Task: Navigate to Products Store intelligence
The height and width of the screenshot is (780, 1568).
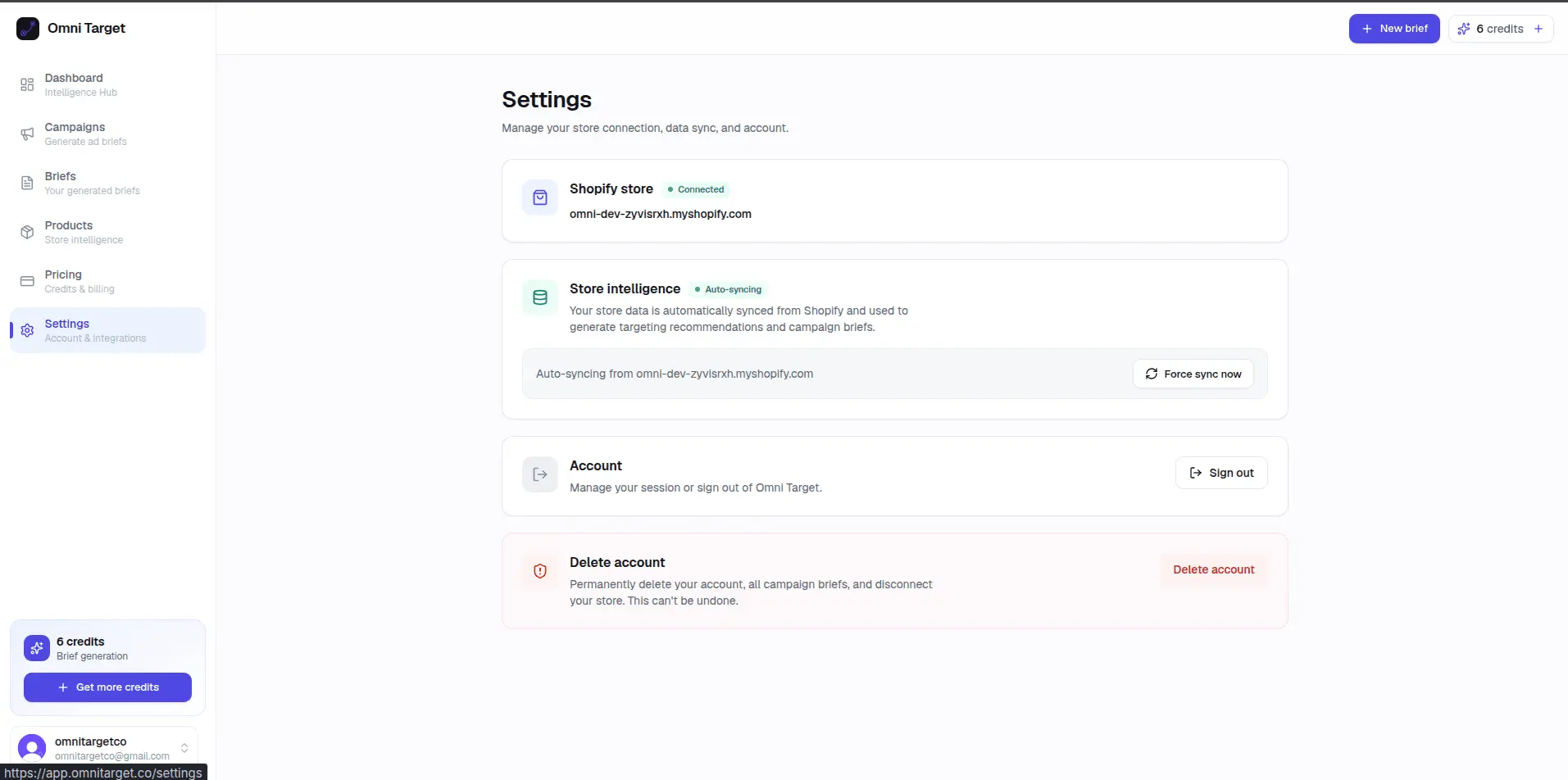Action: pos(107,232)
